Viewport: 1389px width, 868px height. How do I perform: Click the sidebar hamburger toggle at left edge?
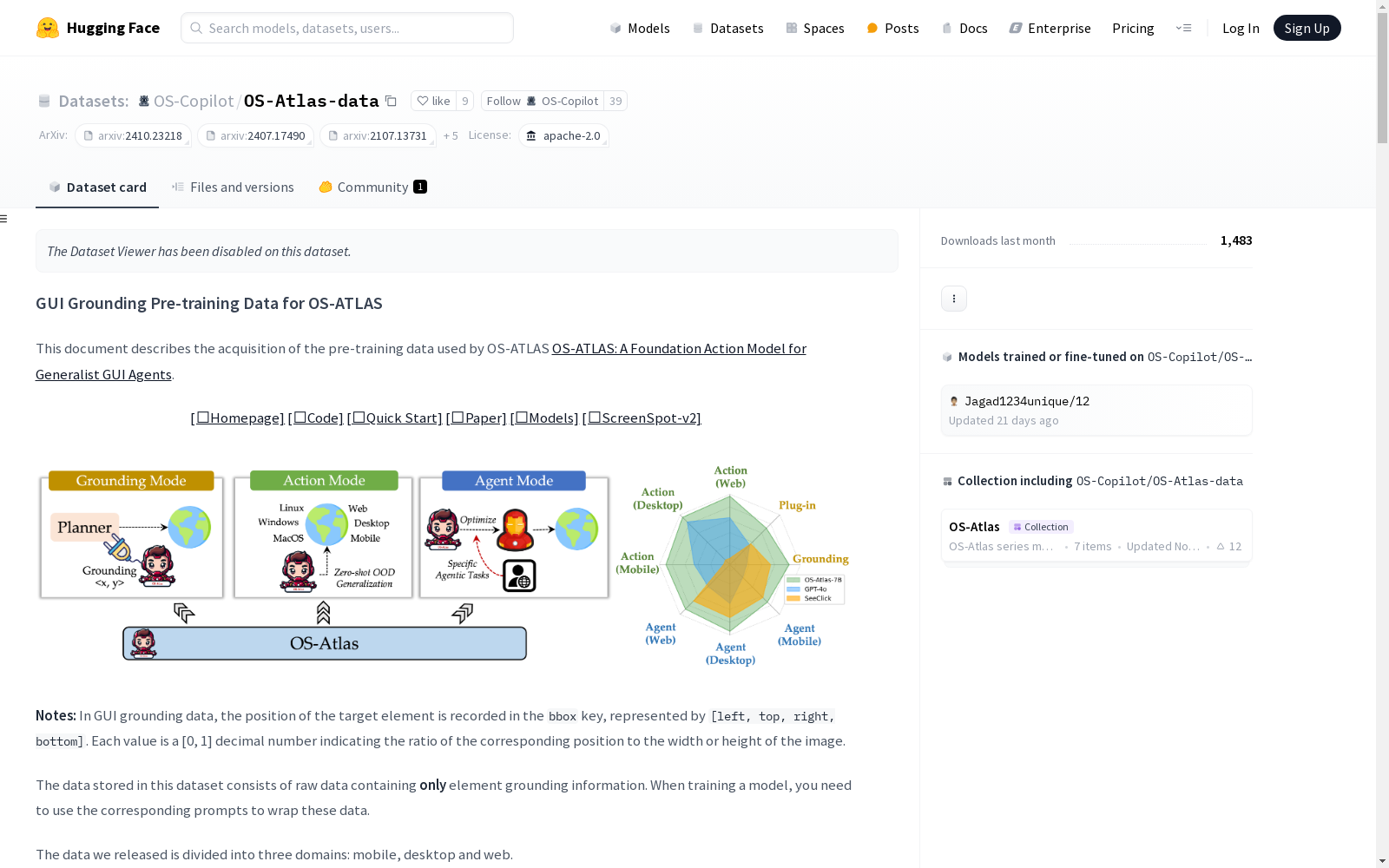pyautogui.click(x=4, y=219)
